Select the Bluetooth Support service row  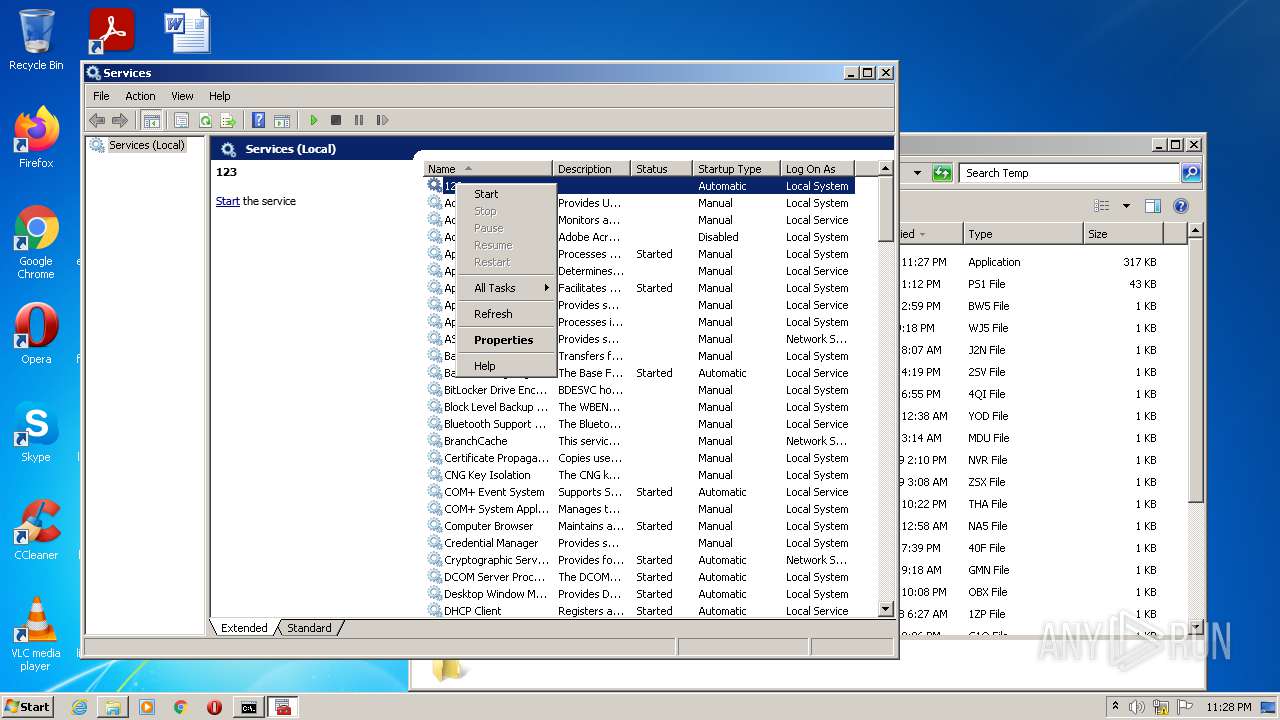pos(640,424)
